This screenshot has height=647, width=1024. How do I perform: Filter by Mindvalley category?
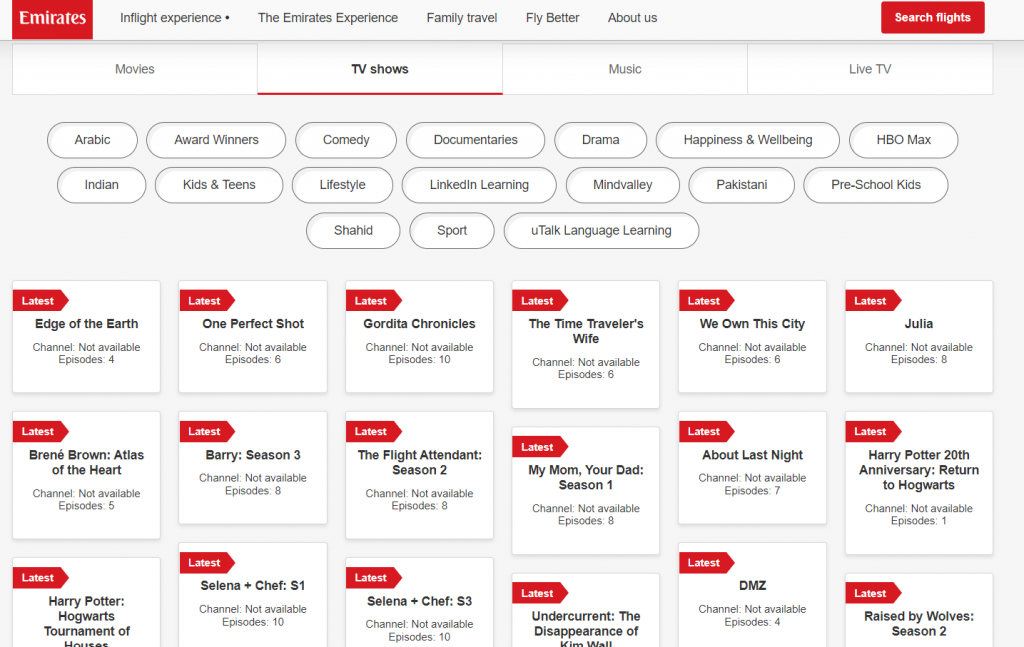pos(622,185)
